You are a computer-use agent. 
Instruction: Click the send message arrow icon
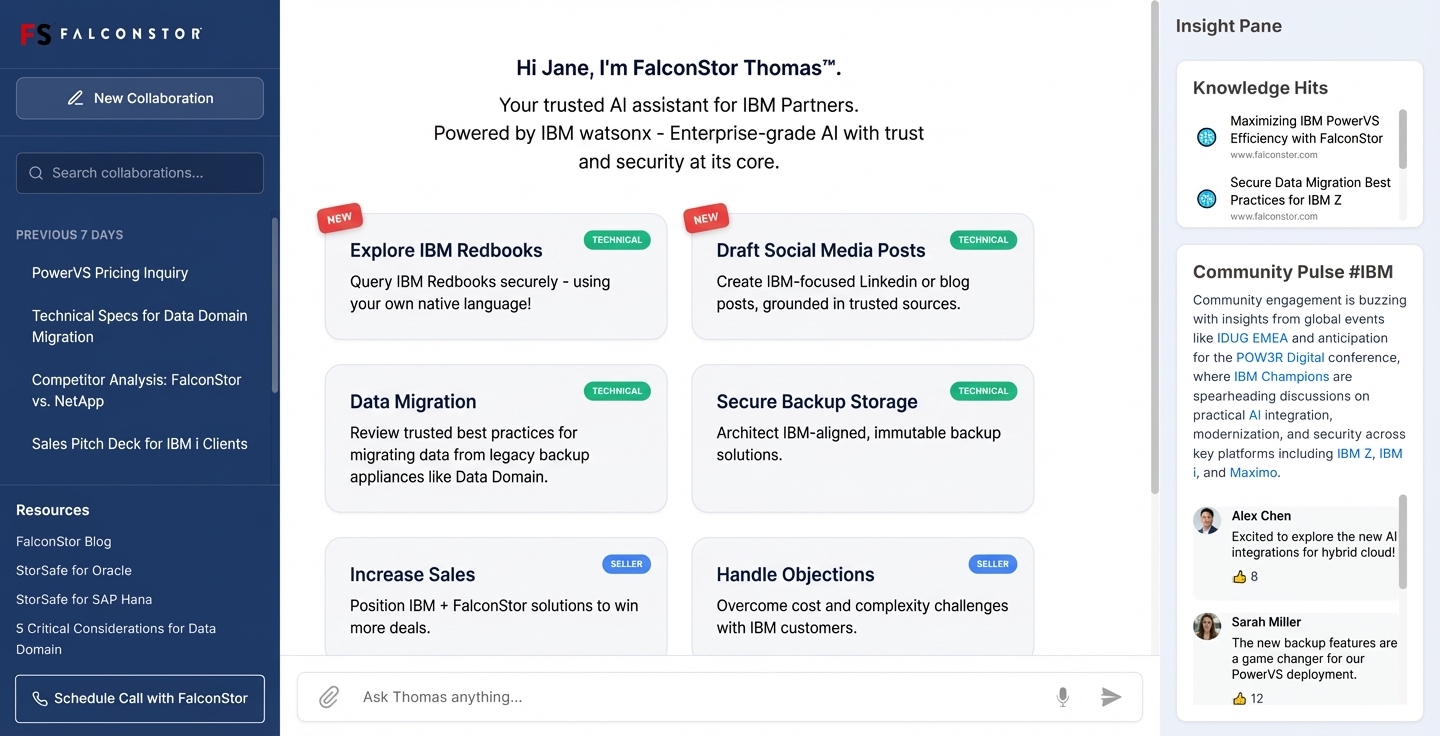click(x=1111, y=697)
